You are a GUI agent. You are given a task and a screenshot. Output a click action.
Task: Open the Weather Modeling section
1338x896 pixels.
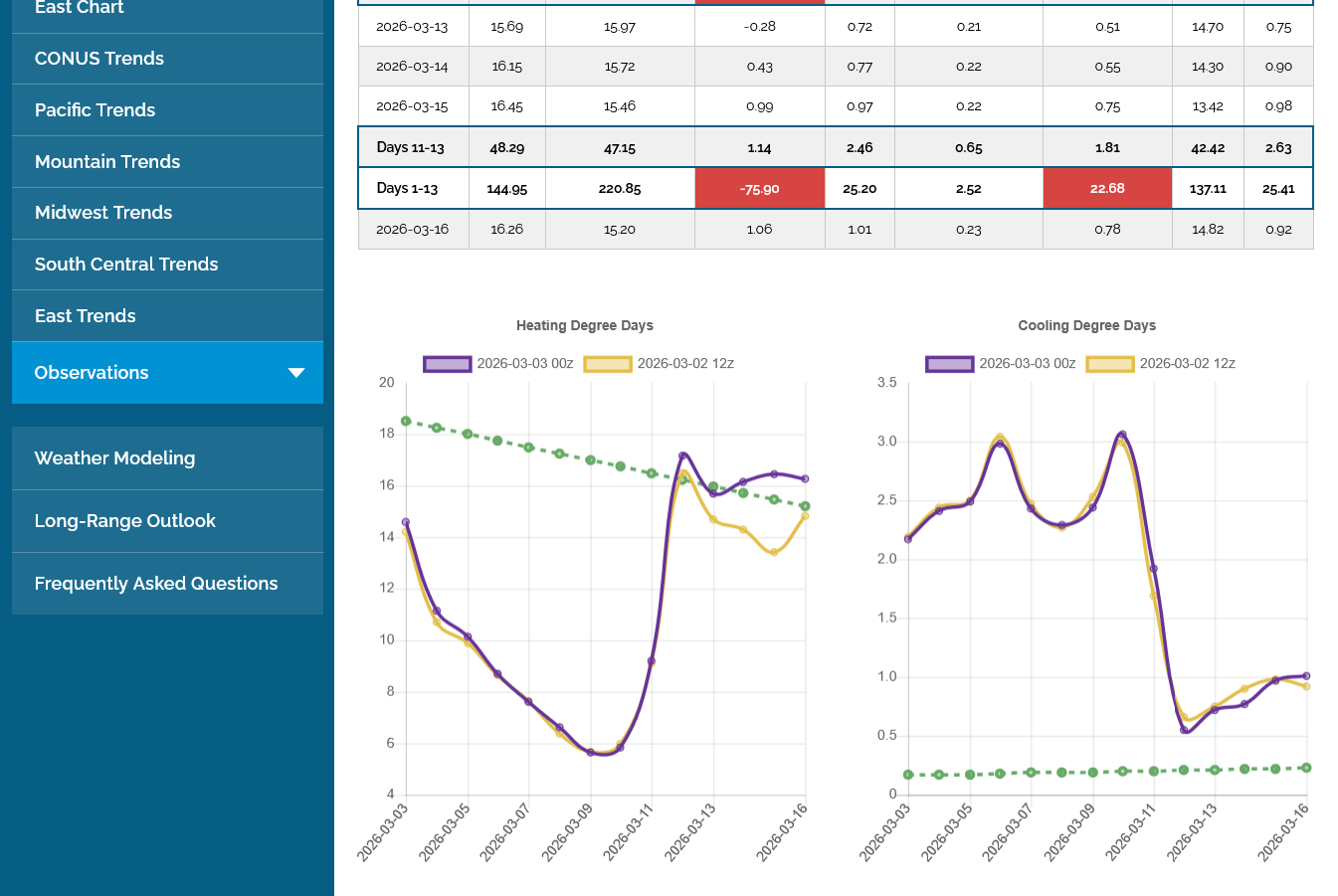[x=115, y=458]
